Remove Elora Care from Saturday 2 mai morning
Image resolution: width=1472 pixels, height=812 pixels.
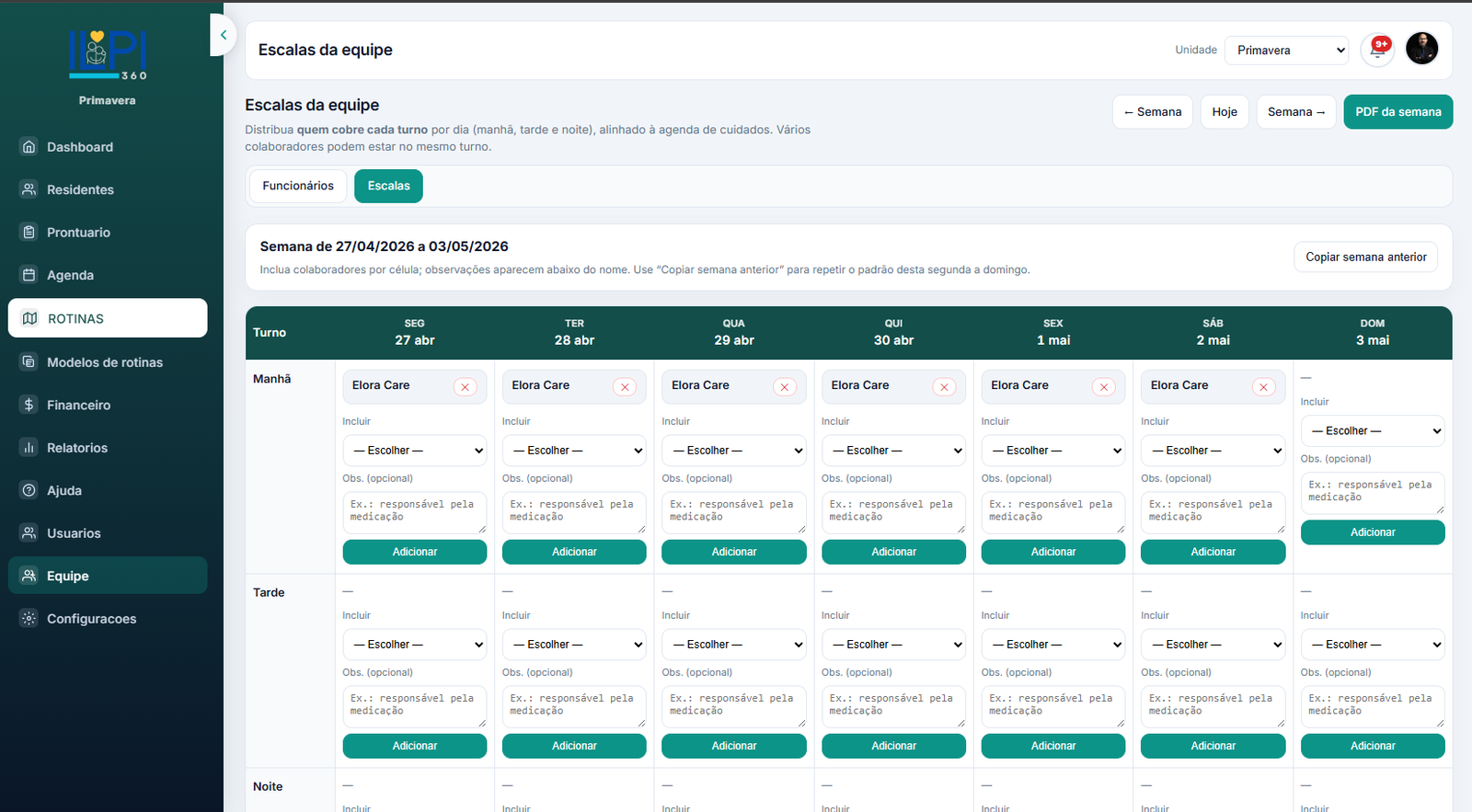click(1263, 387)
